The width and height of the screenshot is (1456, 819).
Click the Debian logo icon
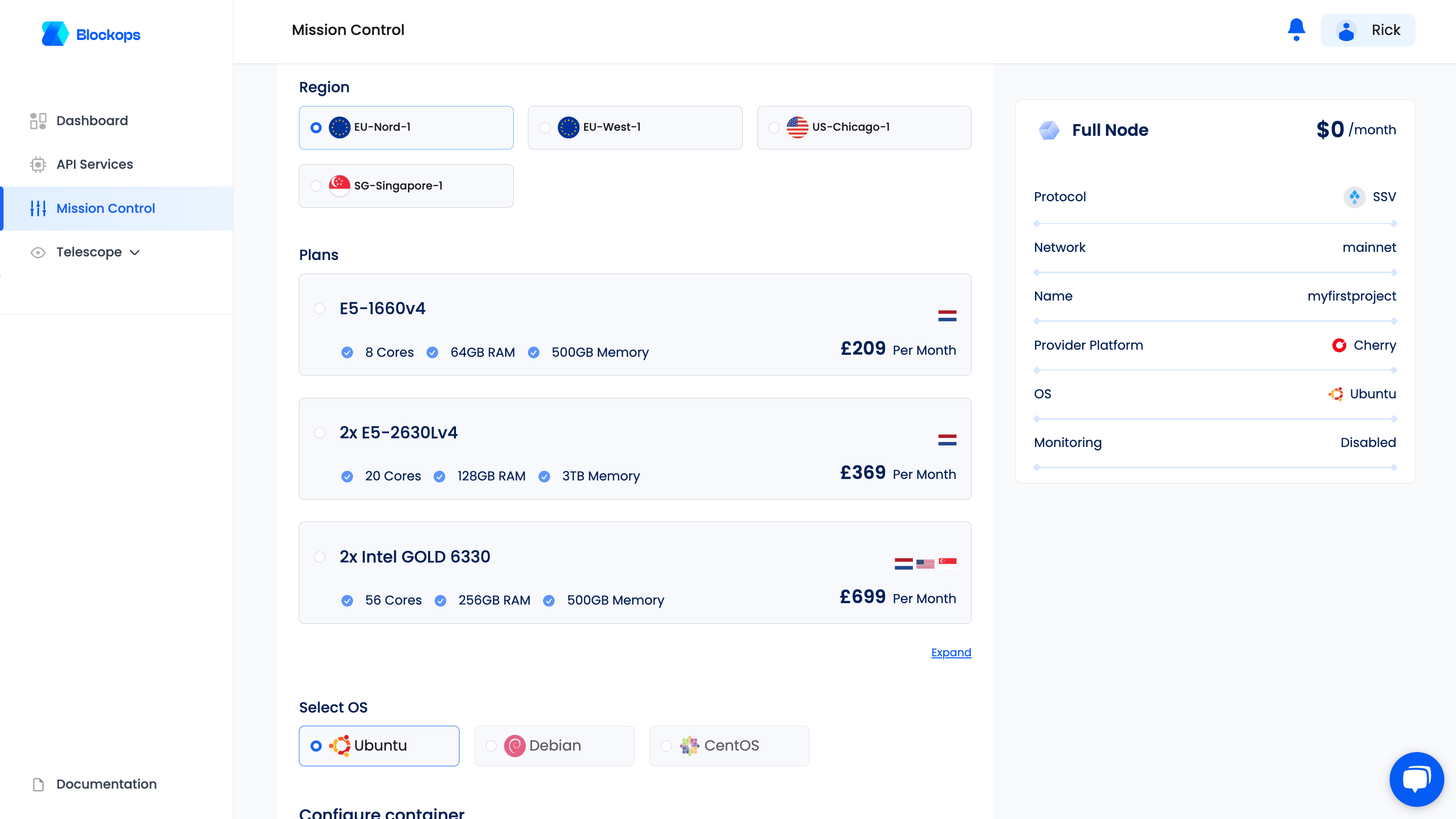(x=514, y=746)
